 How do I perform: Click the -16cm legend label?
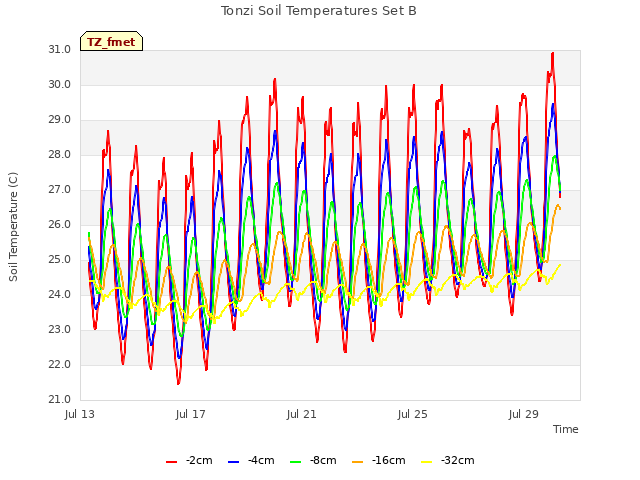pyautogui.click(x=389, y=460)
